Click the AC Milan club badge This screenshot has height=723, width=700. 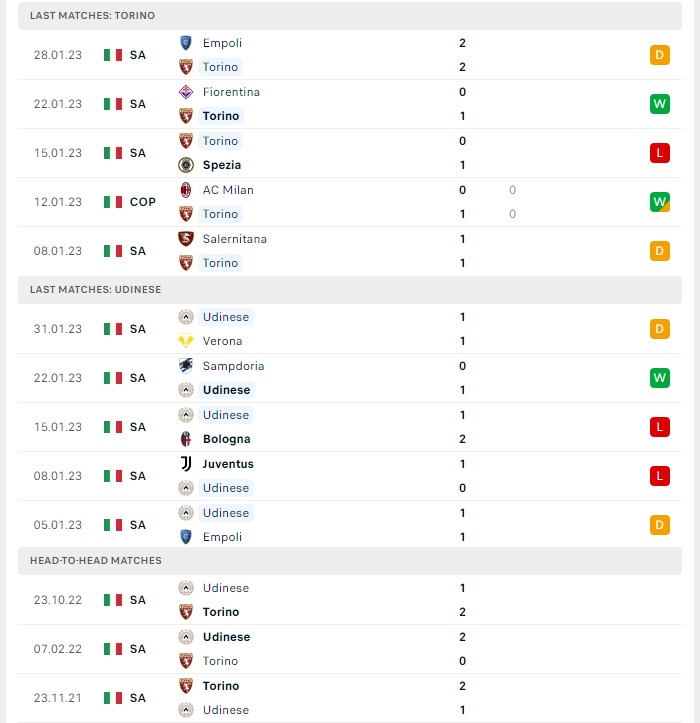tap(186, 190)
